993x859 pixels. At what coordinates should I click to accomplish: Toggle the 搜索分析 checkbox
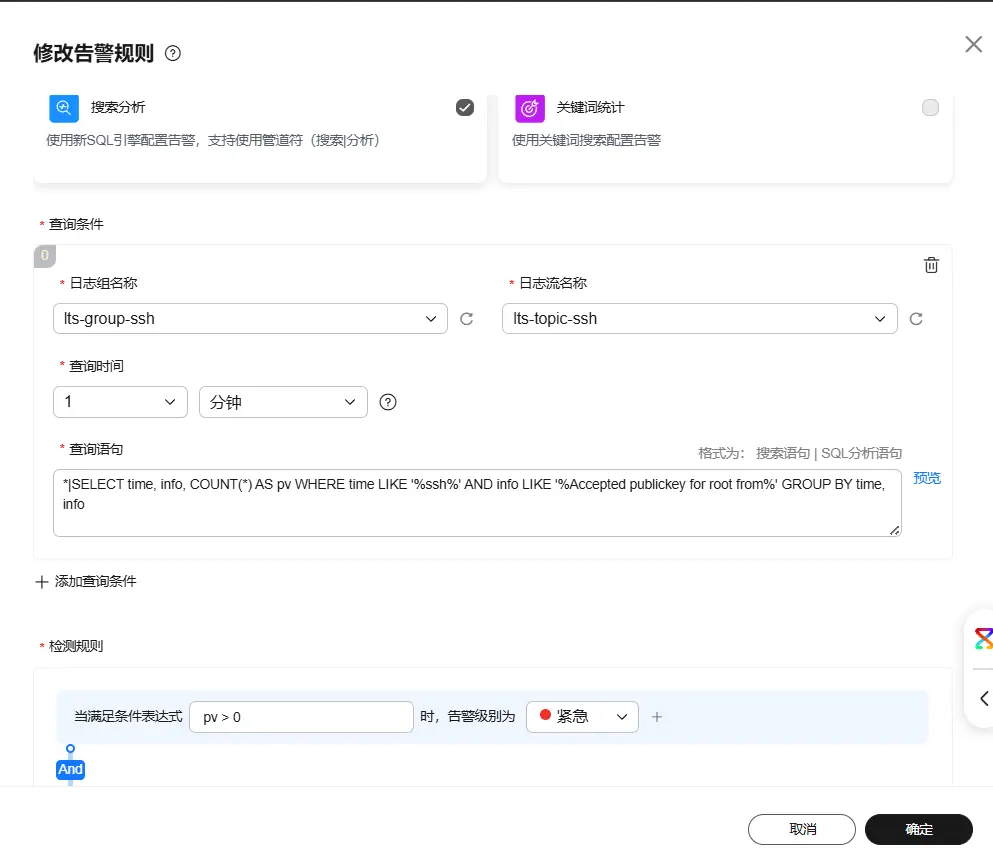[464, 108]
